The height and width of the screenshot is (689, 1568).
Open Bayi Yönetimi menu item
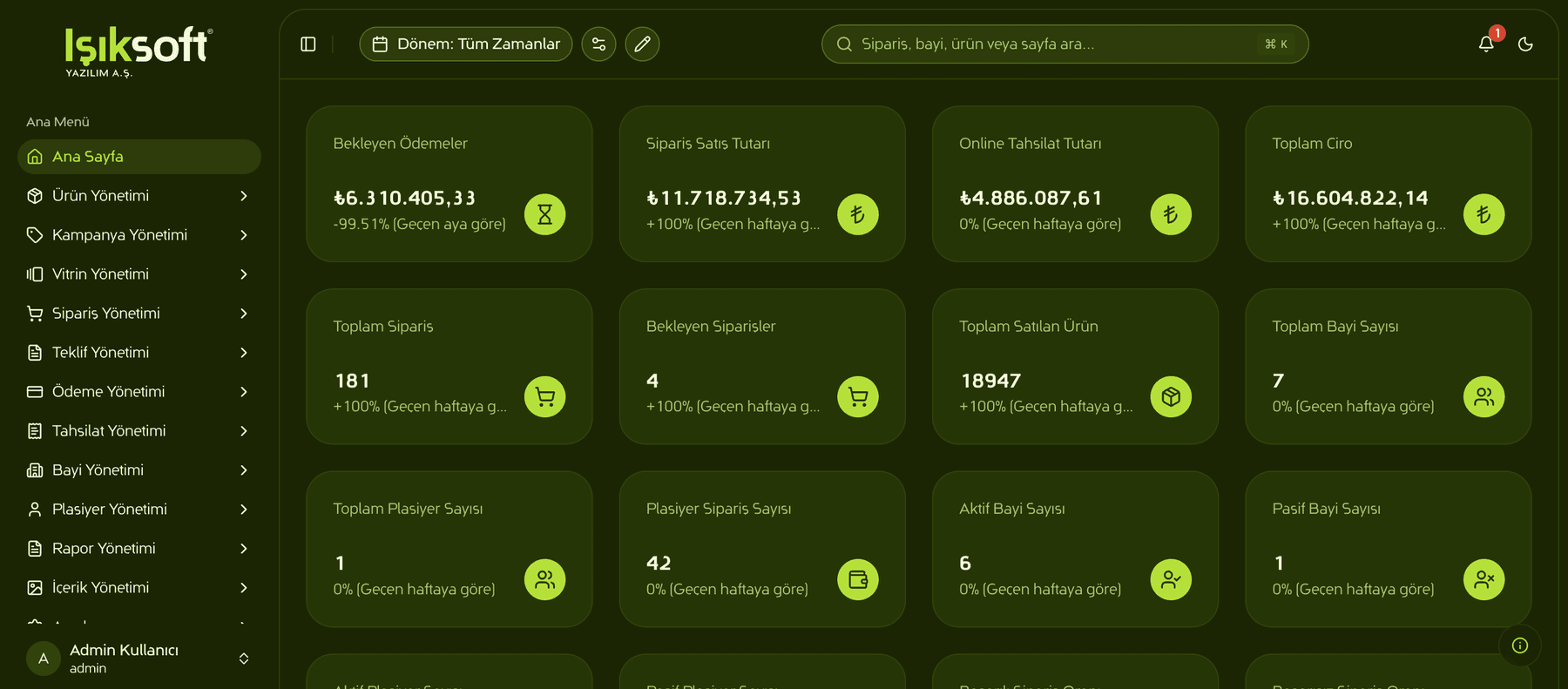[x=139, y=470]
